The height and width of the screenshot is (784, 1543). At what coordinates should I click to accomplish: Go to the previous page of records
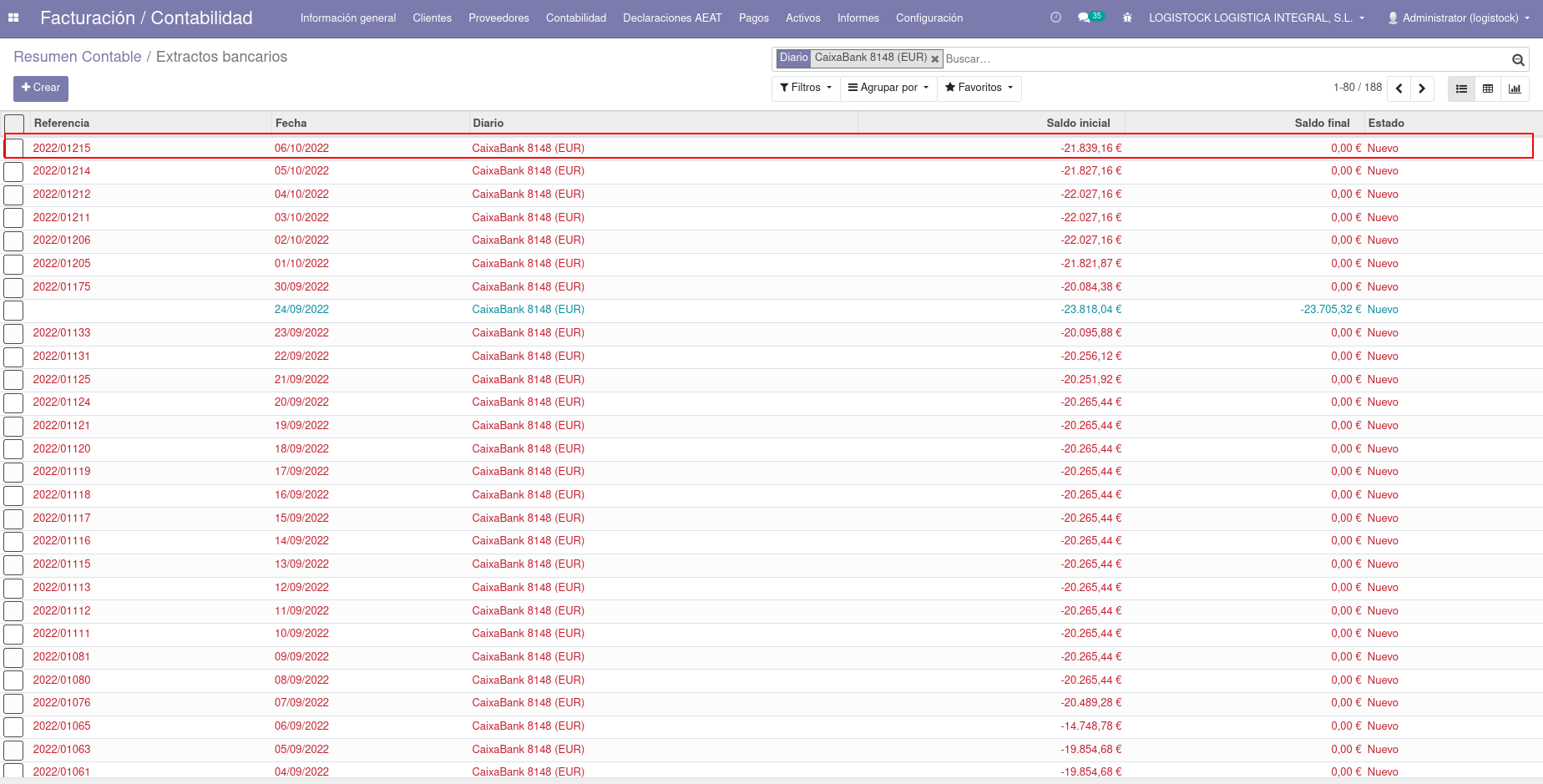[1399, 89]
